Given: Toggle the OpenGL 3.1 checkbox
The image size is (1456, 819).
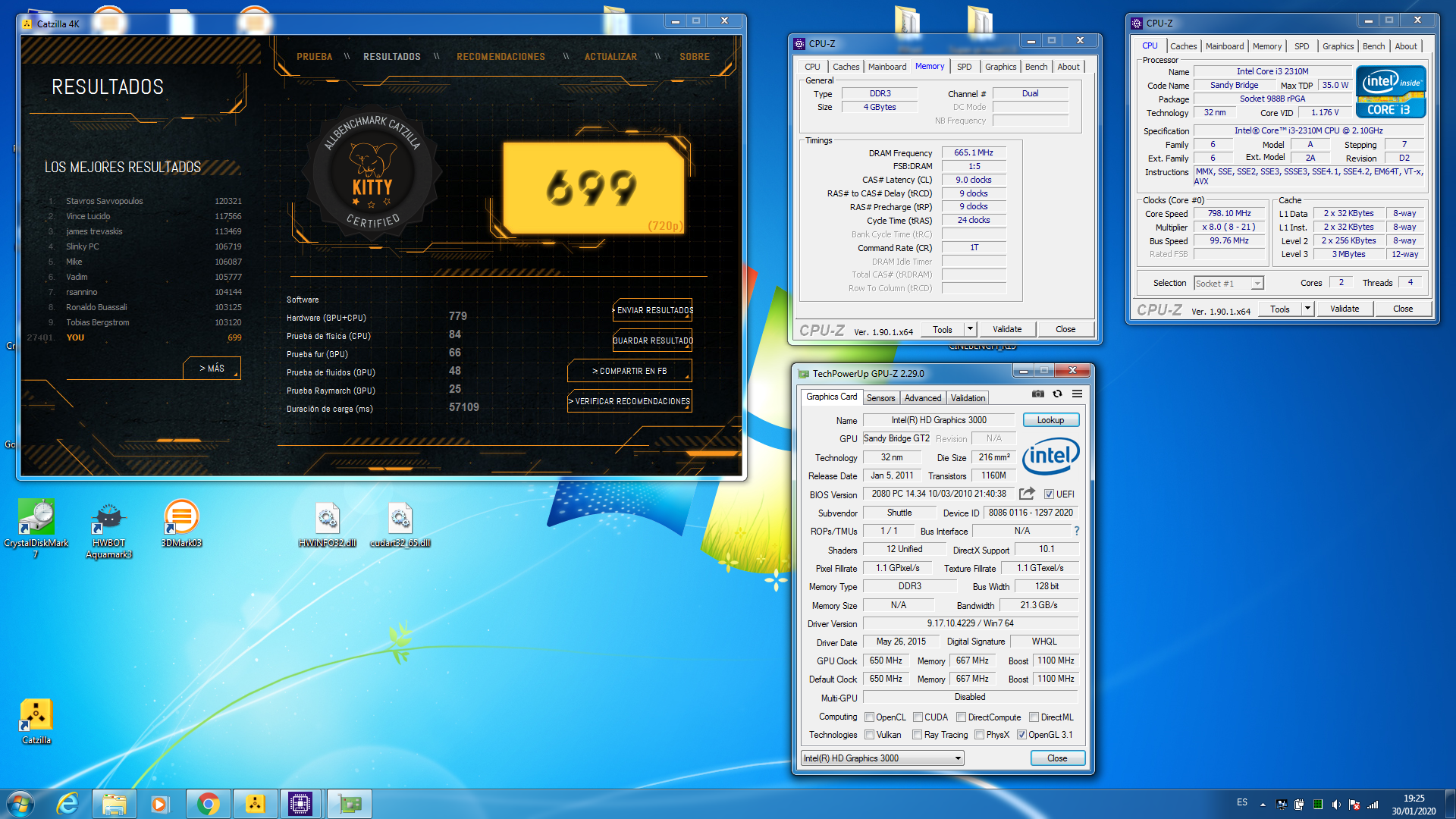Looking at the screenshot, I should pyautogui.click(x=1021, y=735).
